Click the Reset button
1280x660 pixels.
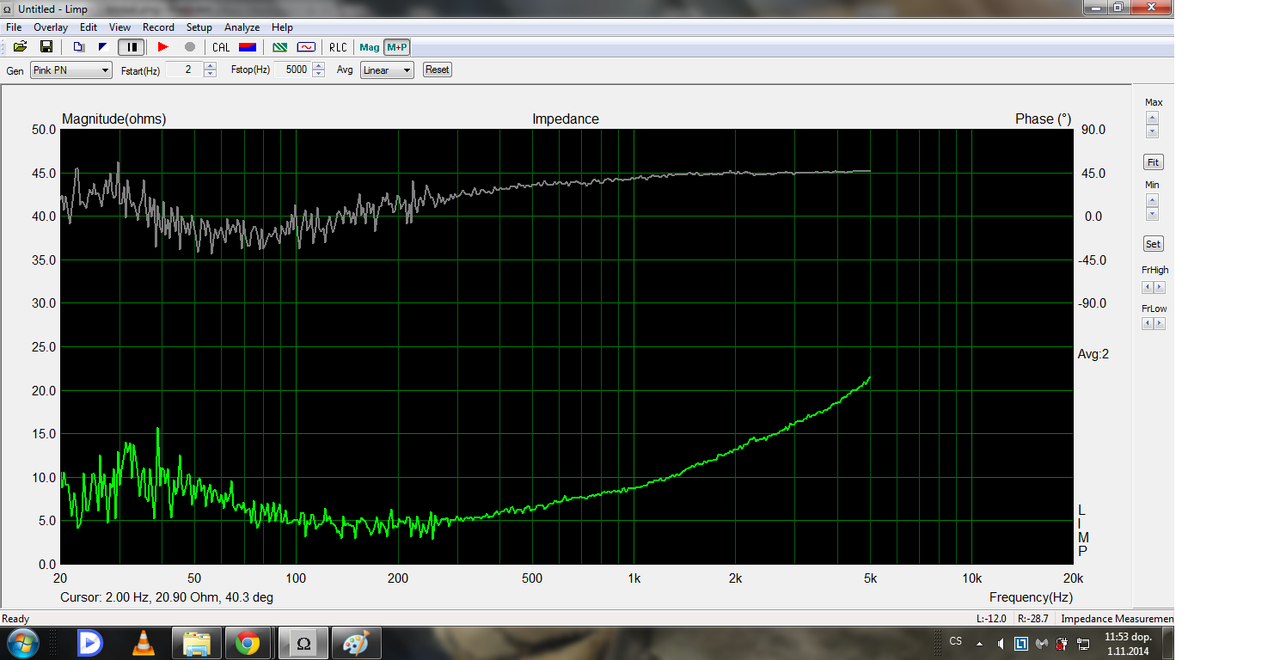437,70
